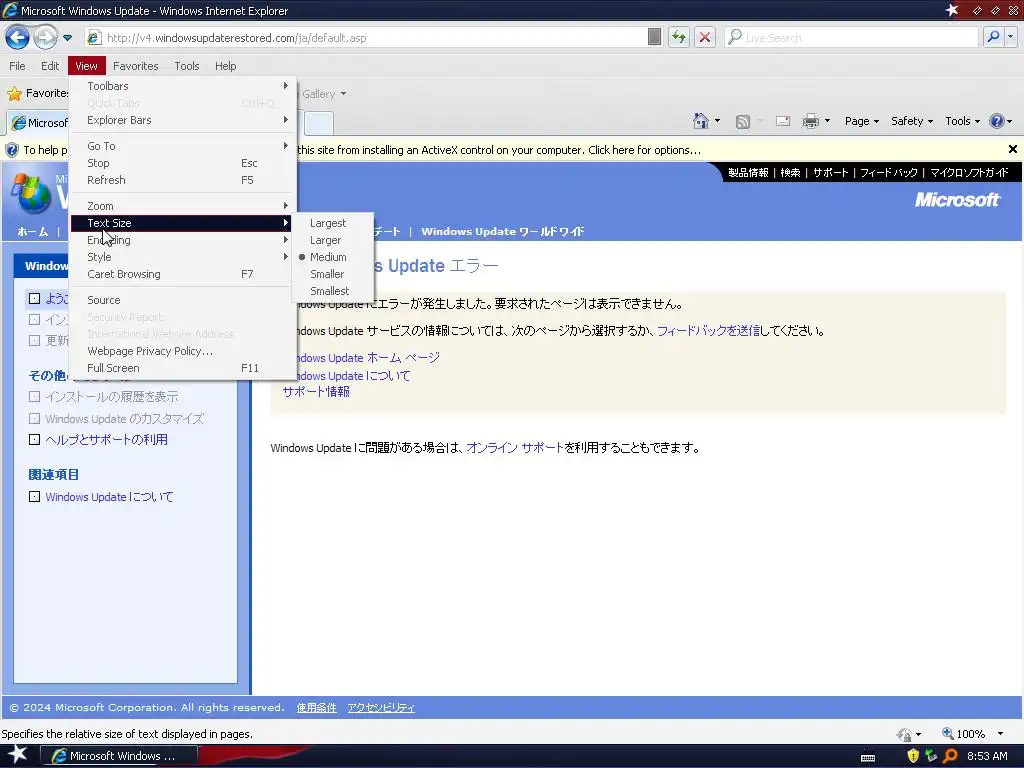Viewport: 1024px width, 768px height.
Task: Select Smaller text size
Action: [332, 274]
